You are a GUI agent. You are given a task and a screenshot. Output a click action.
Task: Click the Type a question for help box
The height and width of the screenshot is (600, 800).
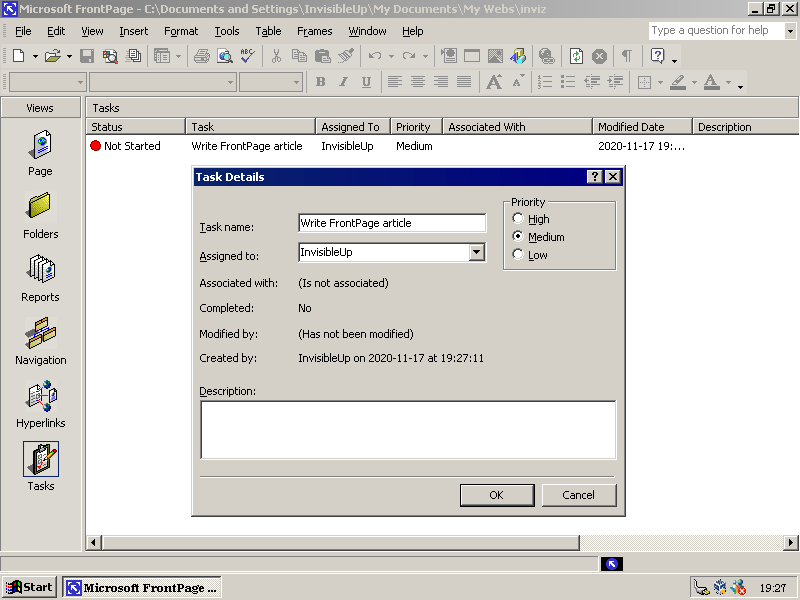point(716,31)
